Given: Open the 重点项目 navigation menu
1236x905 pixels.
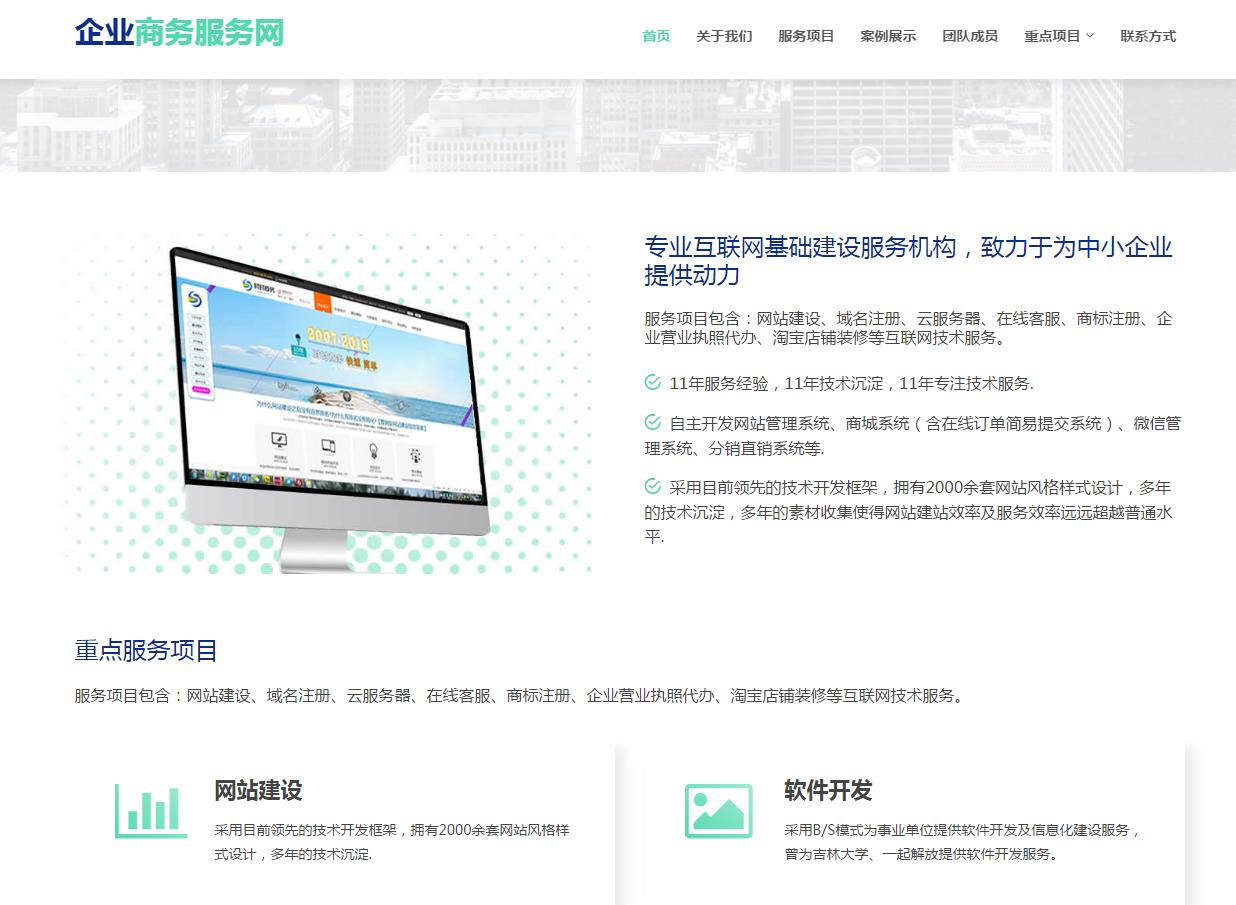Looking at the screenshot, I should pyautogui.click(x=1052, y=36).
